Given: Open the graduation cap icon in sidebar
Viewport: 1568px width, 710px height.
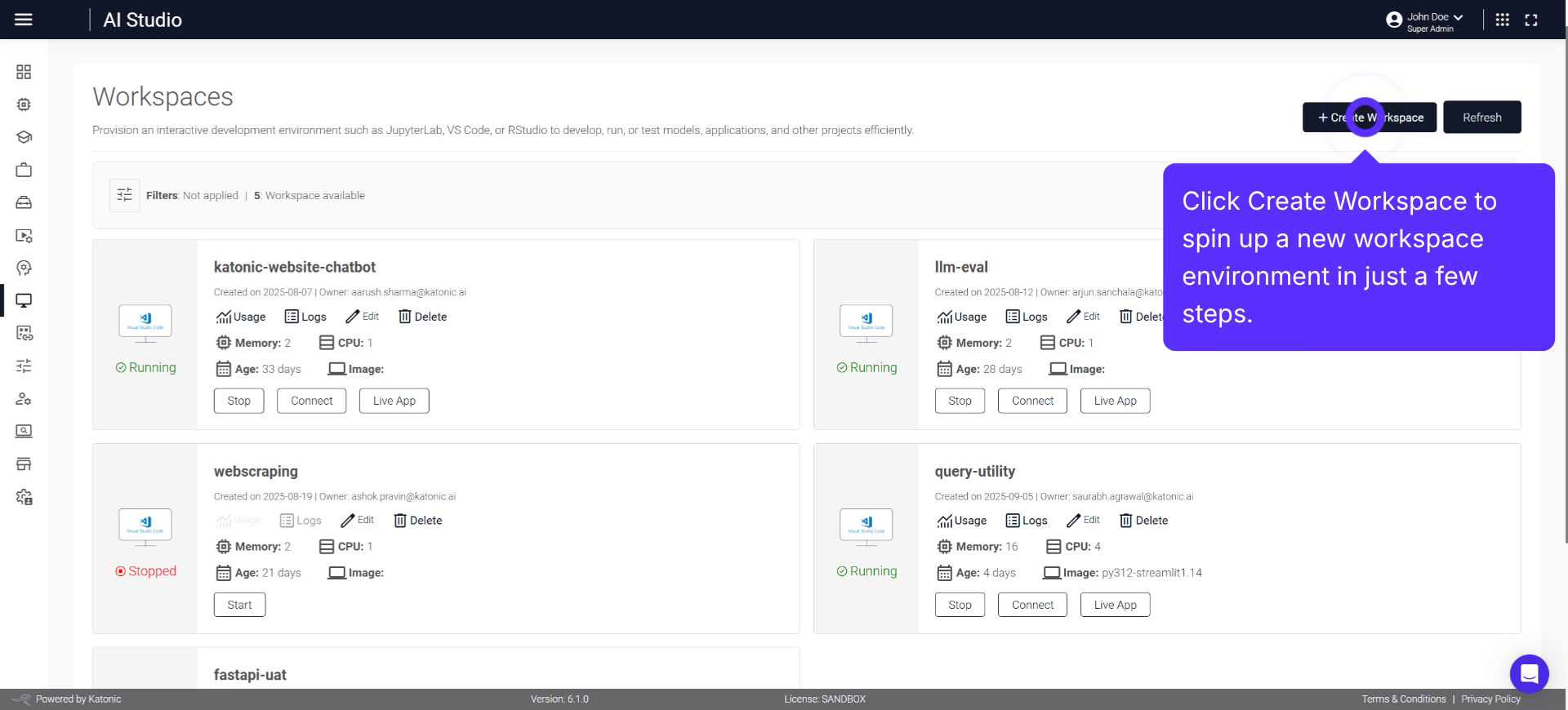Looking at the screenshot, I should coord(24,137).
